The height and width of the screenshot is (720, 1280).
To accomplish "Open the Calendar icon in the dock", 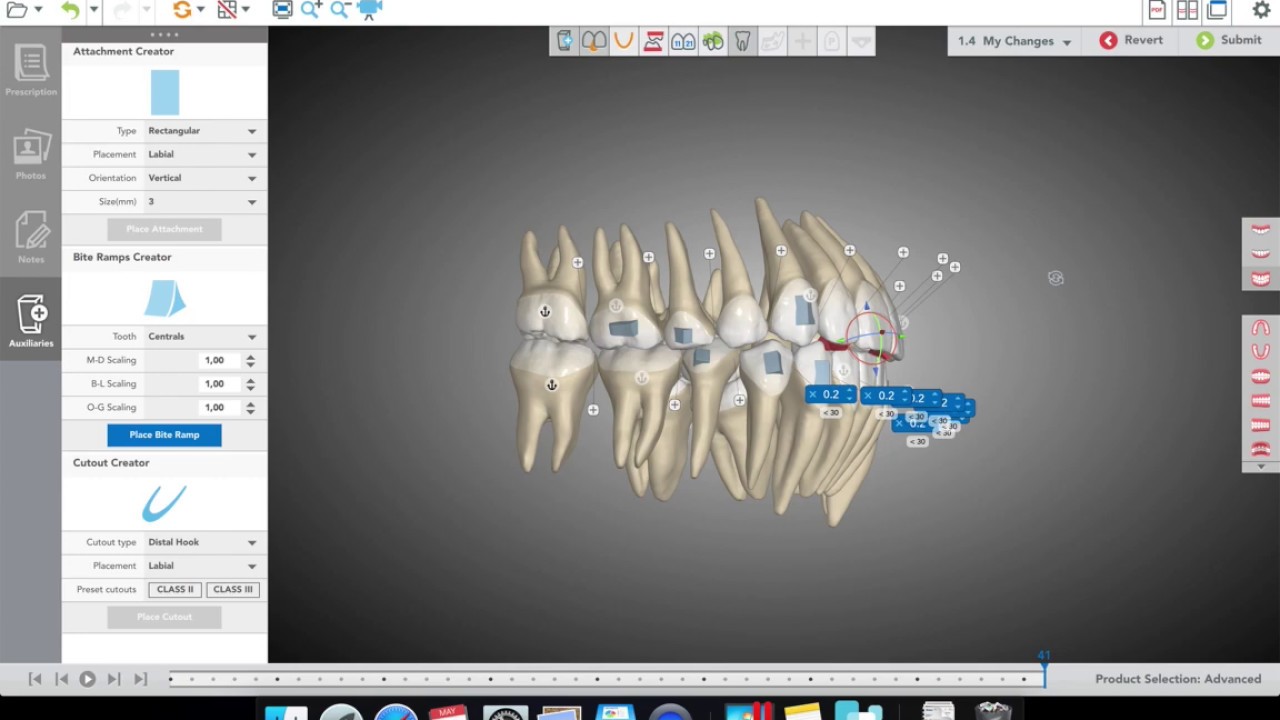I will coord(448,713).
